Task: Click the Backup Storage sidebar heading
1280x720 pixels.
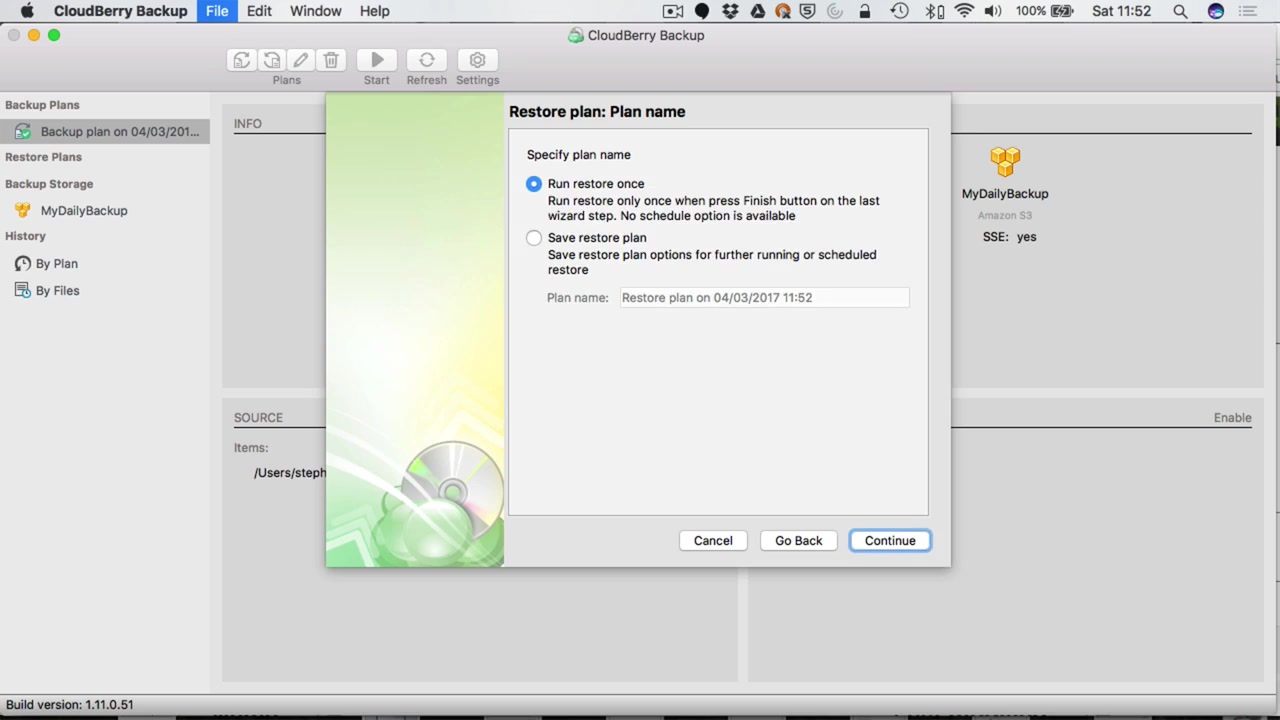Action: click(49, 184)
